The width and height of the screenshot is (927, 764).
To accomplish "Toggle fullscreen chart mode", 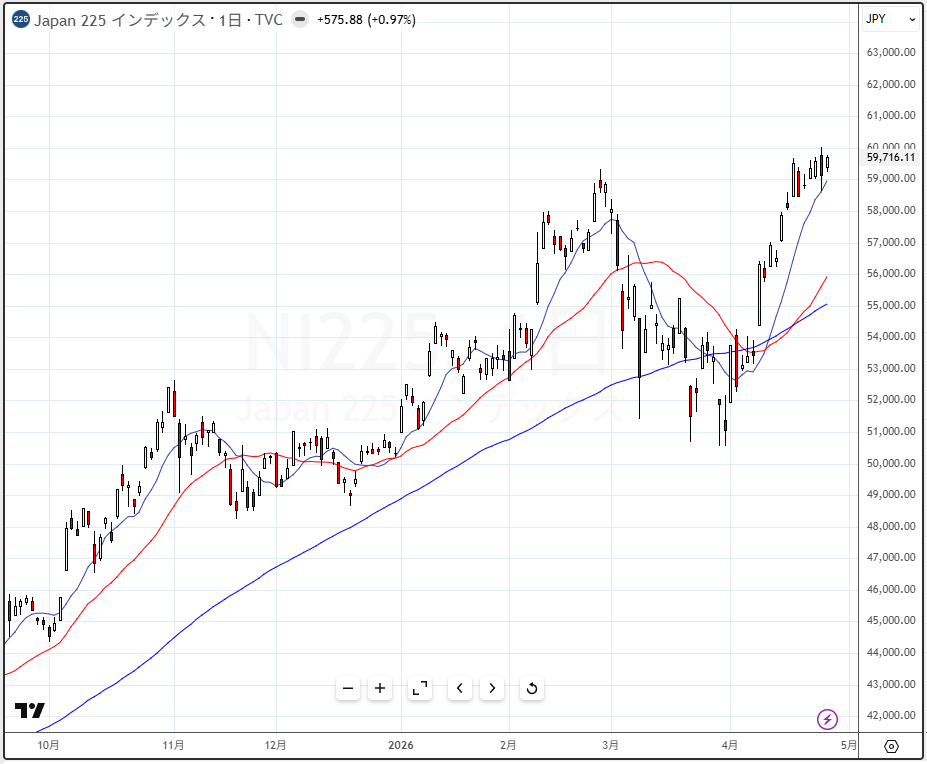I will (420, 688).
